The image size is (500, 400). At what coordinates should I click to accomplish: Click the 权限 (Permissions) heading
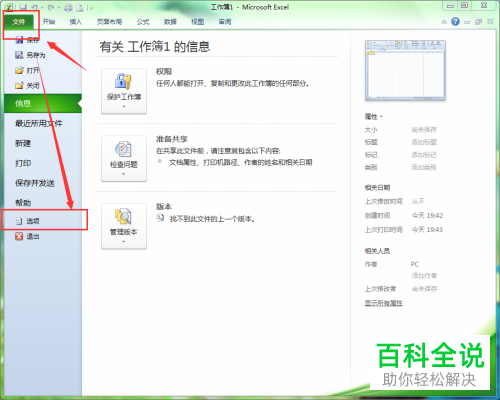pos(164,72)
